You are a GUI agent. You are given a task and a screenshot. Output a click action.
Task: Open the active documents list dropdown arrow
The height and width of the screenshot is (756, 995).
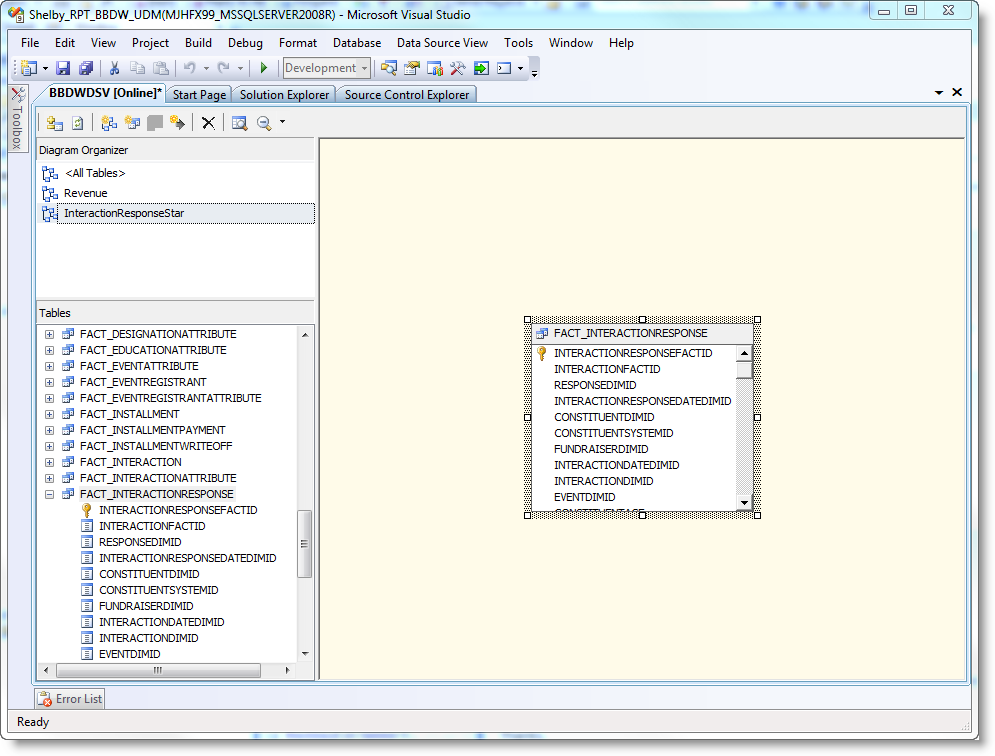939,93
